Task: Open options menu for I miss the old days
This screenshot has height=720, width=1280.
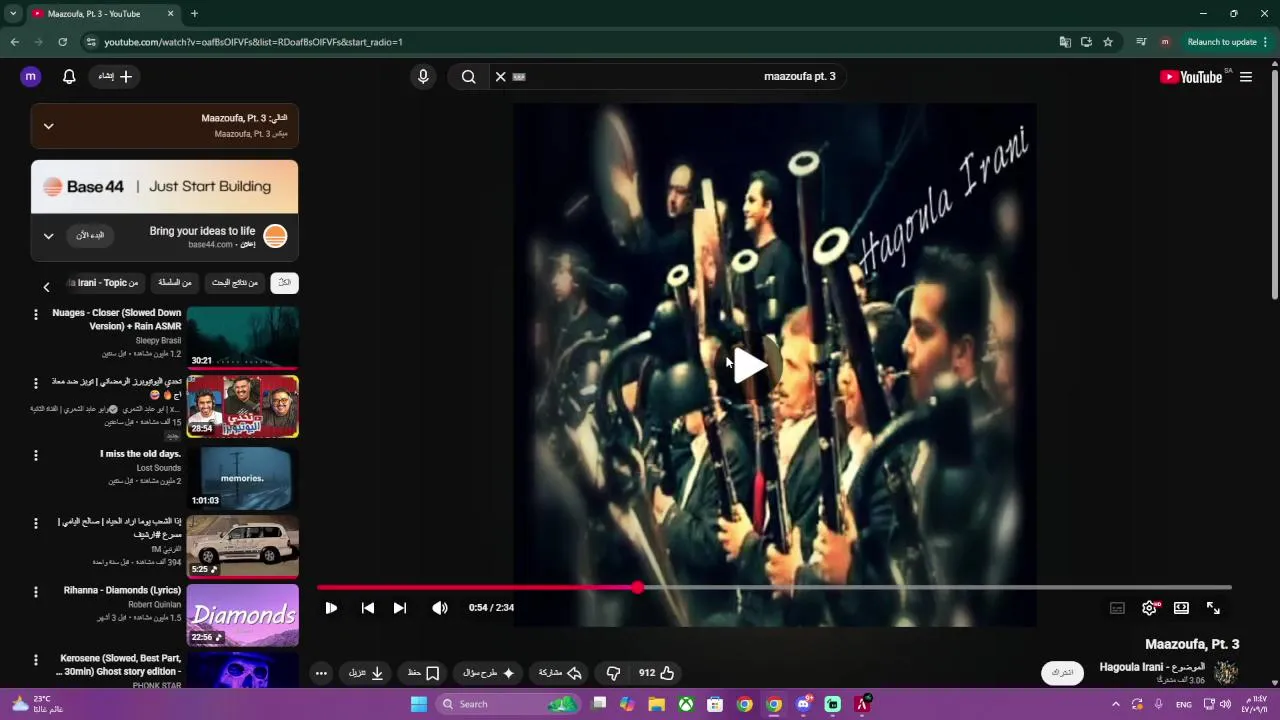Action: pos(36,455)
